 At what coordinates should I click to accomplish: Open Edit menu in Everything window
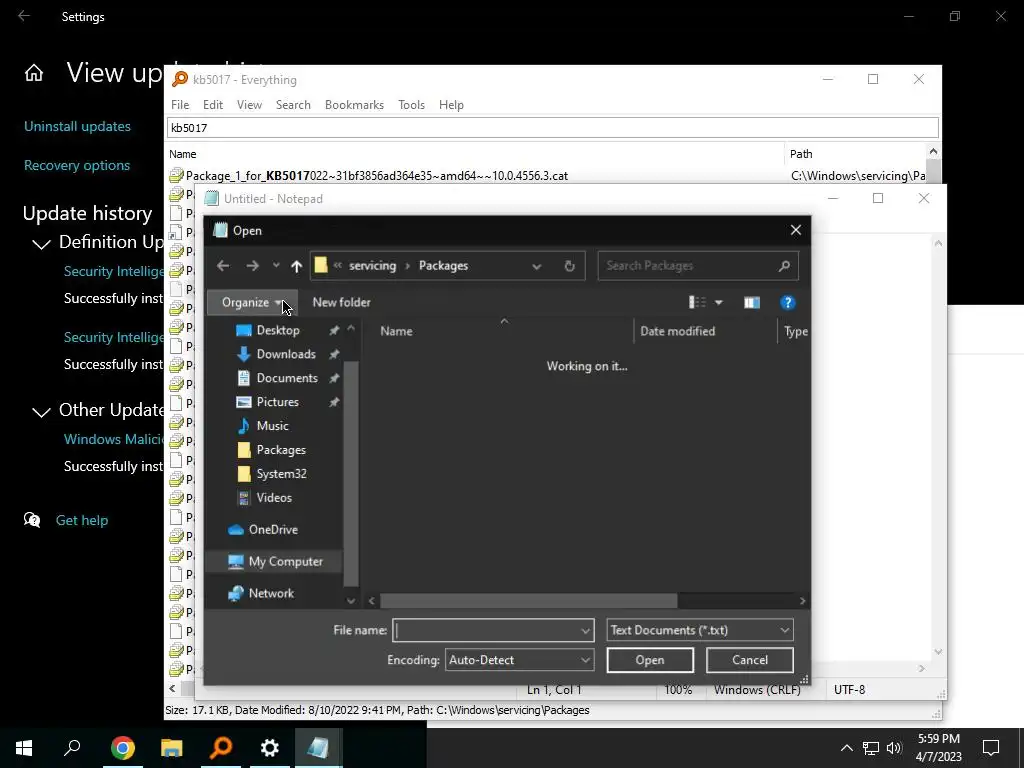(x=213, y=105)
